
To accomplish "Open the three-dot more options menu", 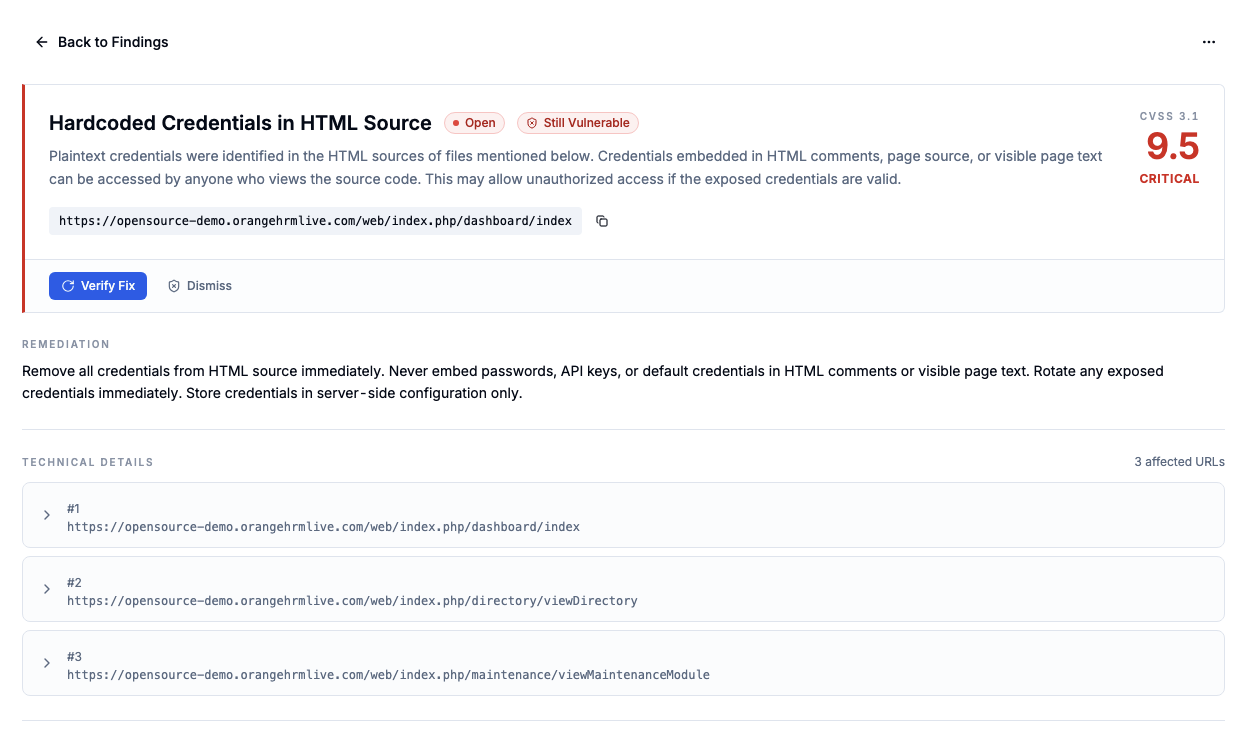I will click(x=1209, y=42).
